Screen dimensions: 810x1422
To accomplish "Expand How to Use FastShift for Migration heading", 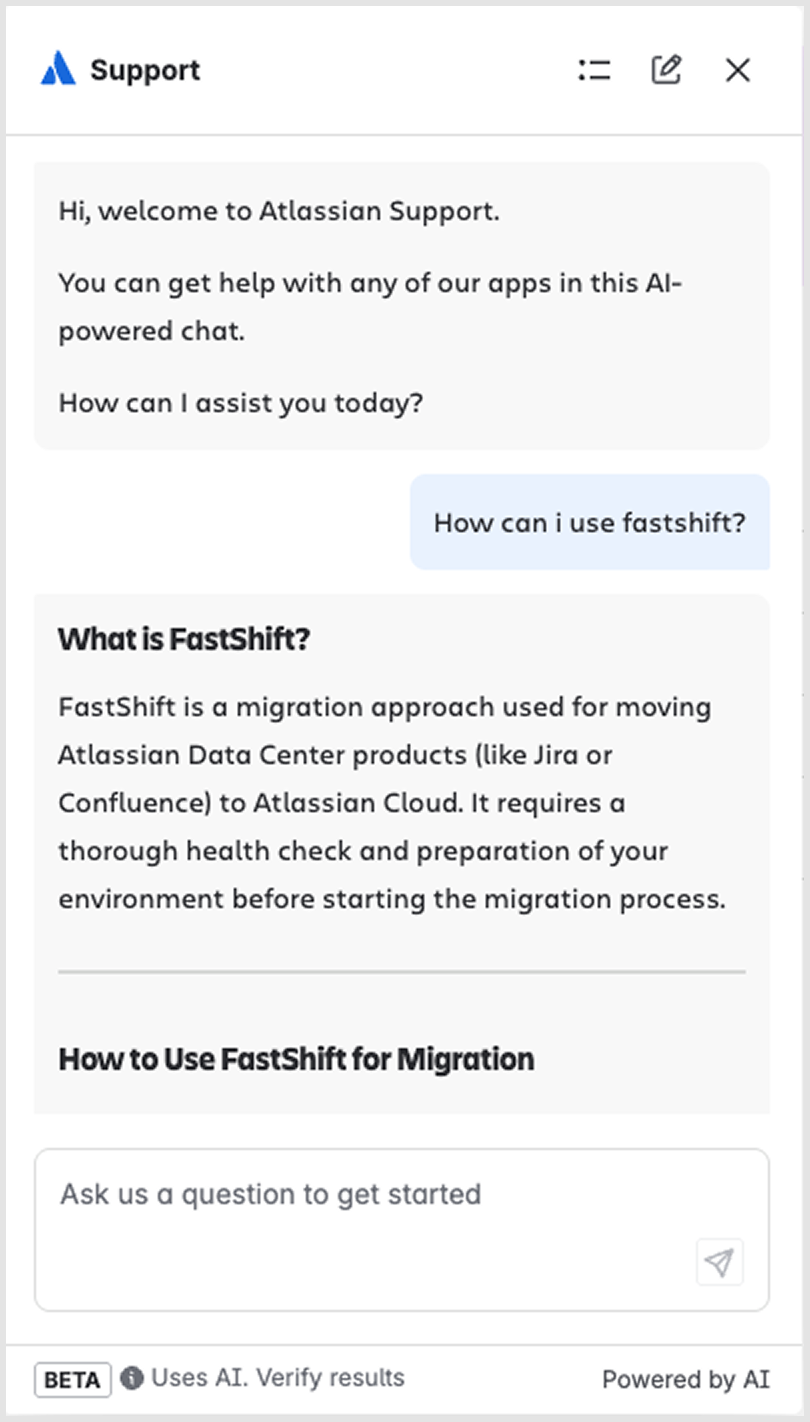I will (x=297, y=1059).
